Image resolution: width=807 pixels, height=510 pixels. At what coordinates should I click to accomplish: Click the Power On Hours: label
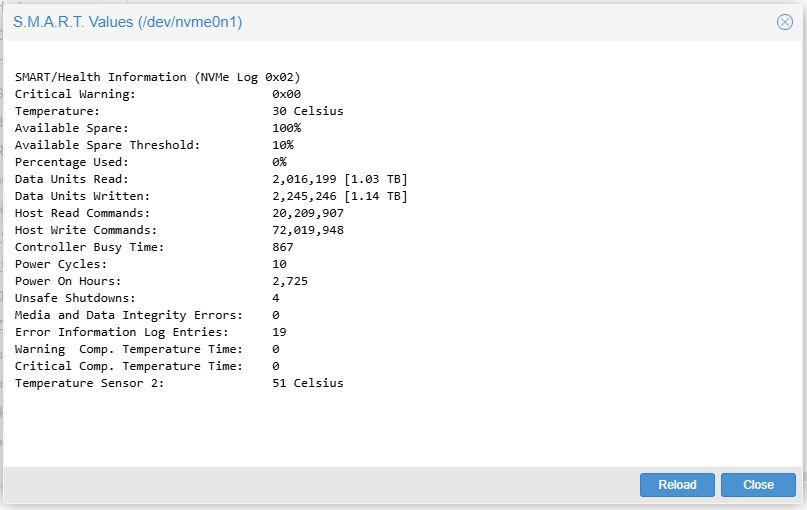click(x=68, y=281)
